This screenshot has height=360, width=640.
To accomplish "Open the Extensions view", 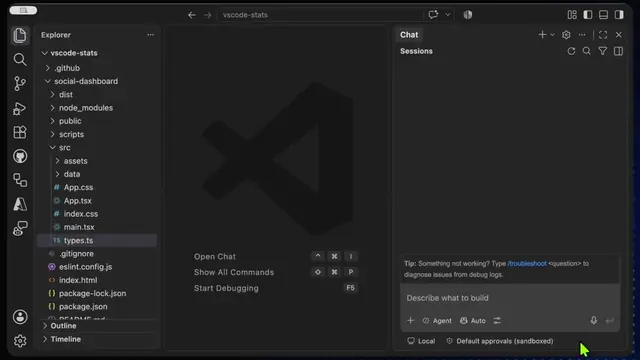I will (x=20, y=132).
